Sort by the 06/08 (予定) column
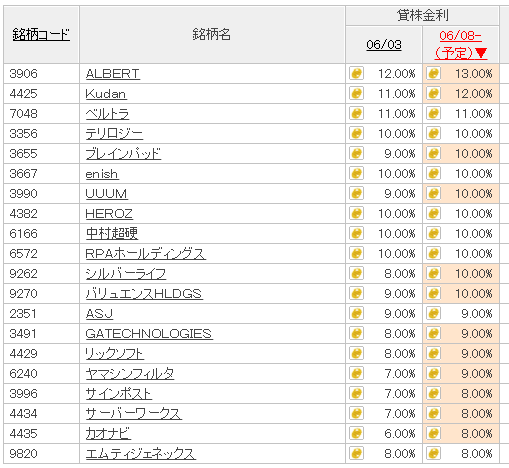This screenshot has height=468, width=509. [461, 44]
